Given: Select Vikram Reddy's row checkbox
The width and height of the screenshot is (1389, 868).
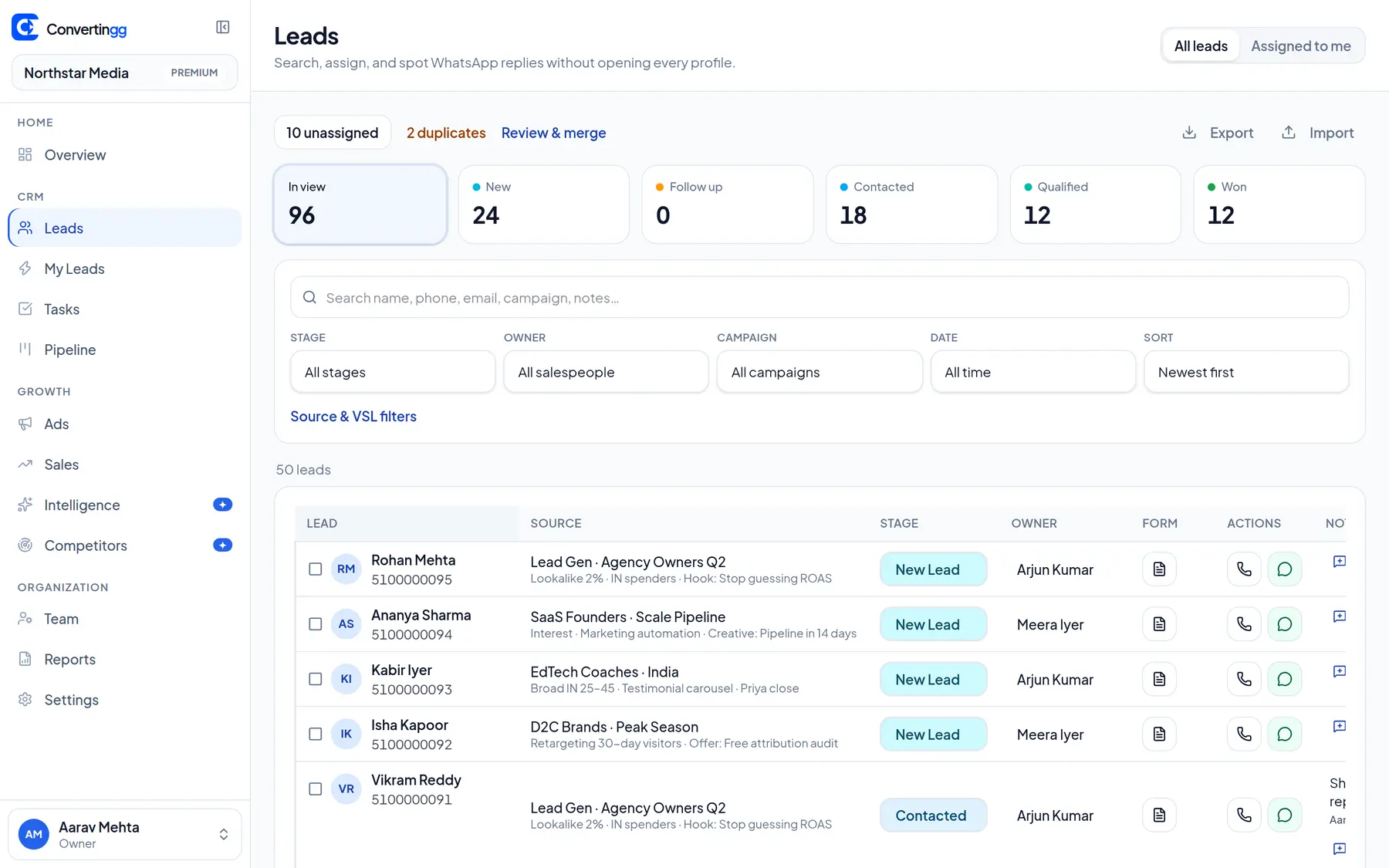Looking at the screenshot, I should pos(315,789).
